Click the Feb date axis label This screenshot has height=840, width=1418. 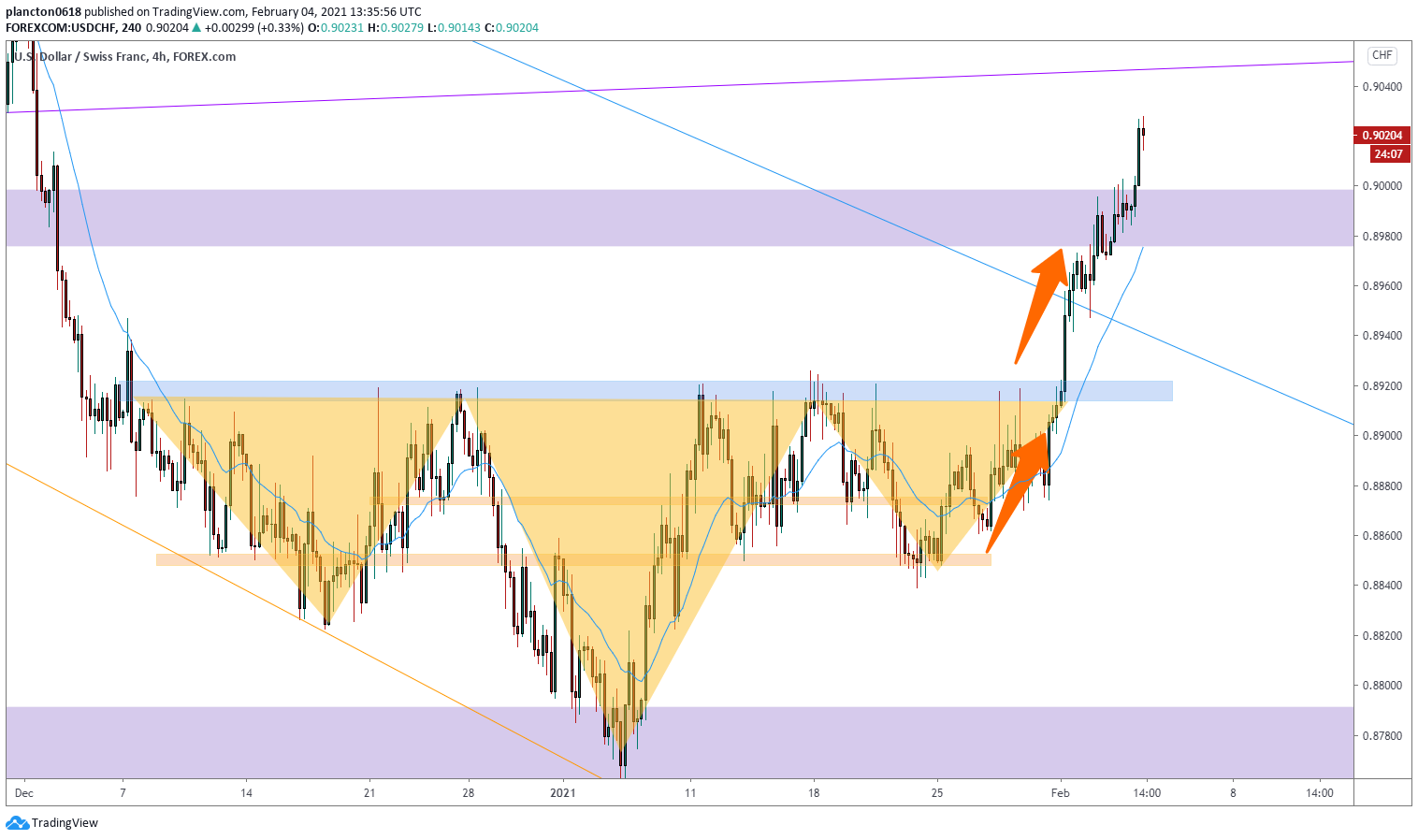click(x=1060, y=793)
